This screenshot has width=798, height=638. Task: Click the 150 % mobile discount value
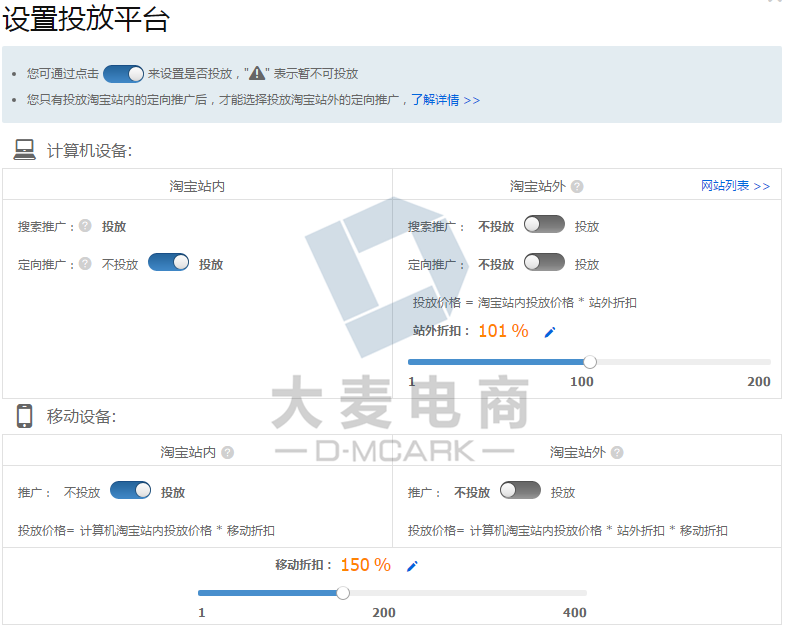pyautogui.click(x=365, y=565)
